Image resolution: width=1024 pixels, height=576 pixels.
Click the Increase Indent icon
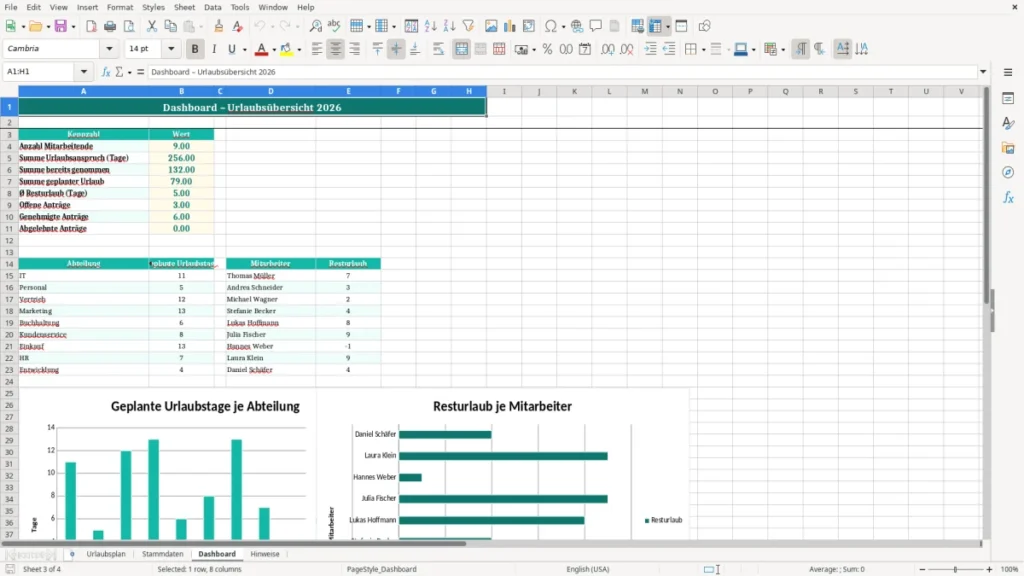click(x=650, y=49)
